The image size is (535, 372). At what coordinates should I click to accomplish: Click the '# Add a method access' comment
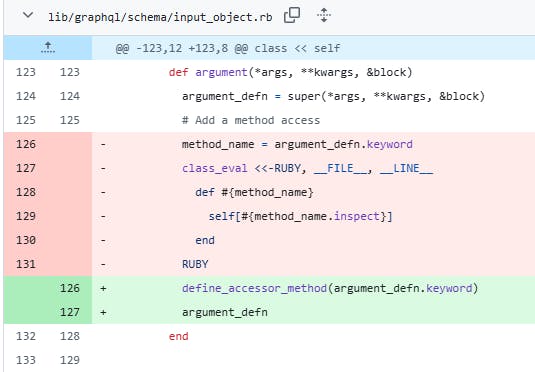[x=251, y=120]
